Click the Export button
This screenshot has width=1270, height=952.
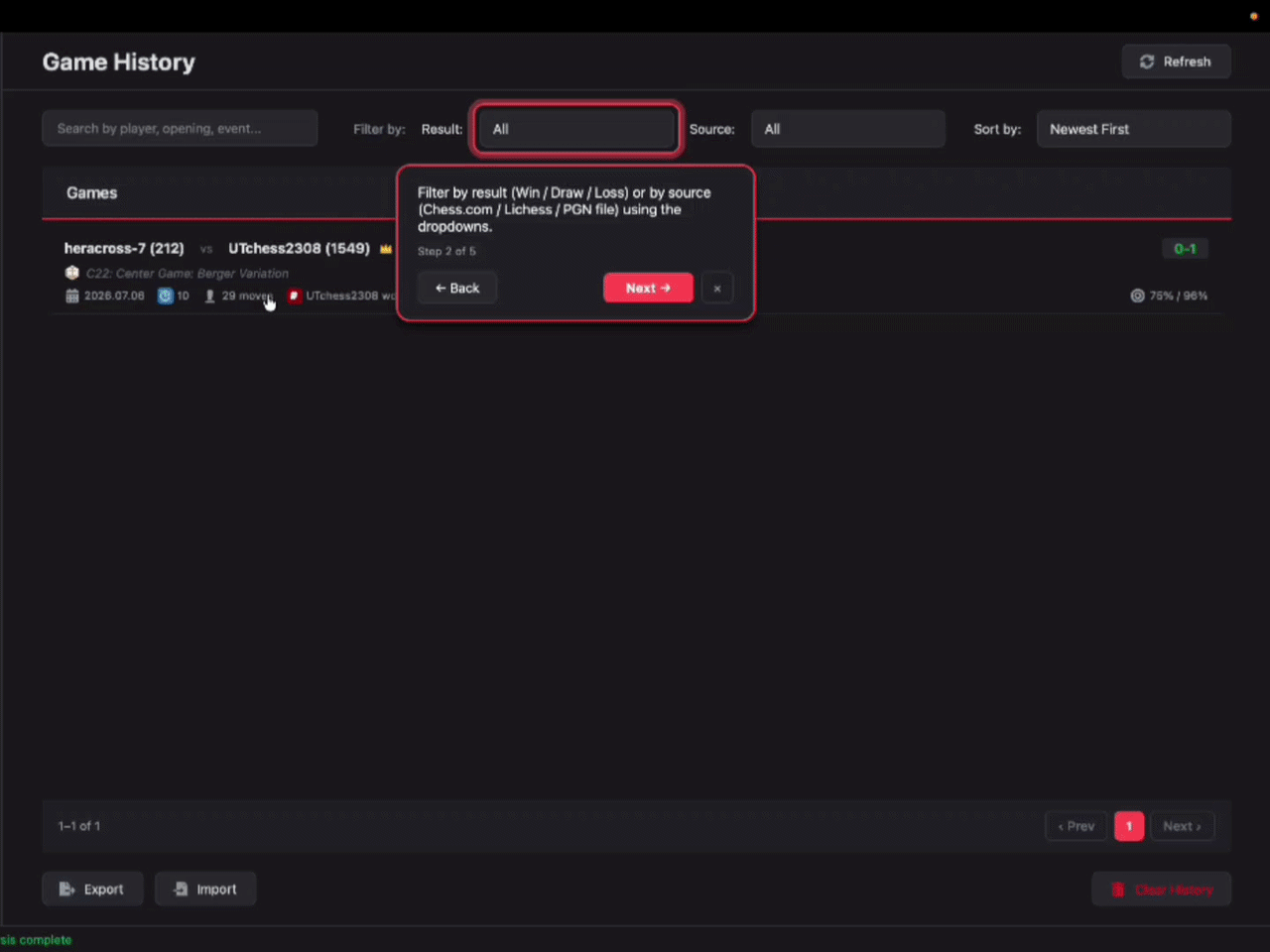pyautogui.click(x=92, y=889)
